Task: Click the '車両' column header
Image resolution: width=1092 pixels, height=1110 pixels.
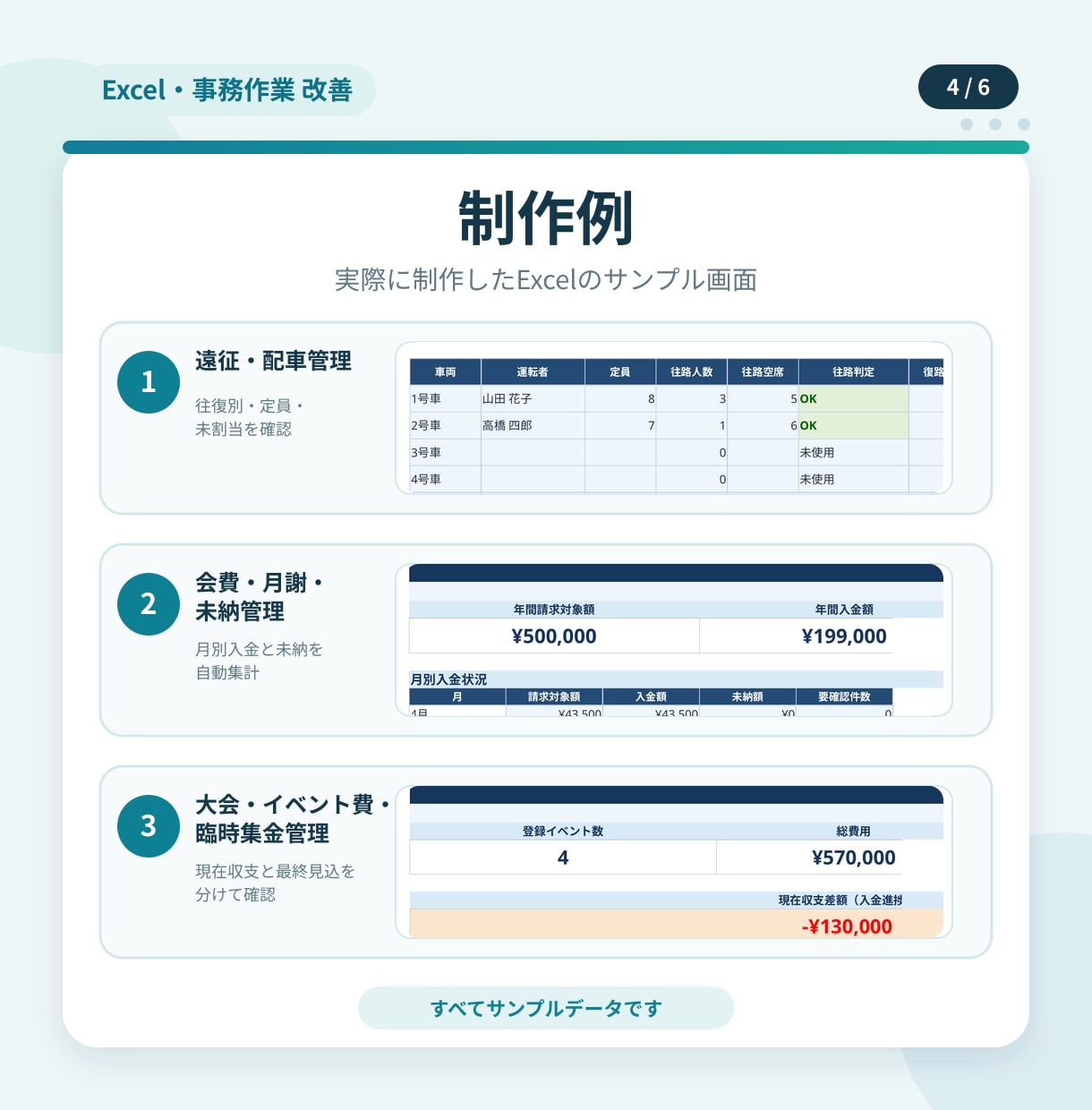Action: coord(445,371)
